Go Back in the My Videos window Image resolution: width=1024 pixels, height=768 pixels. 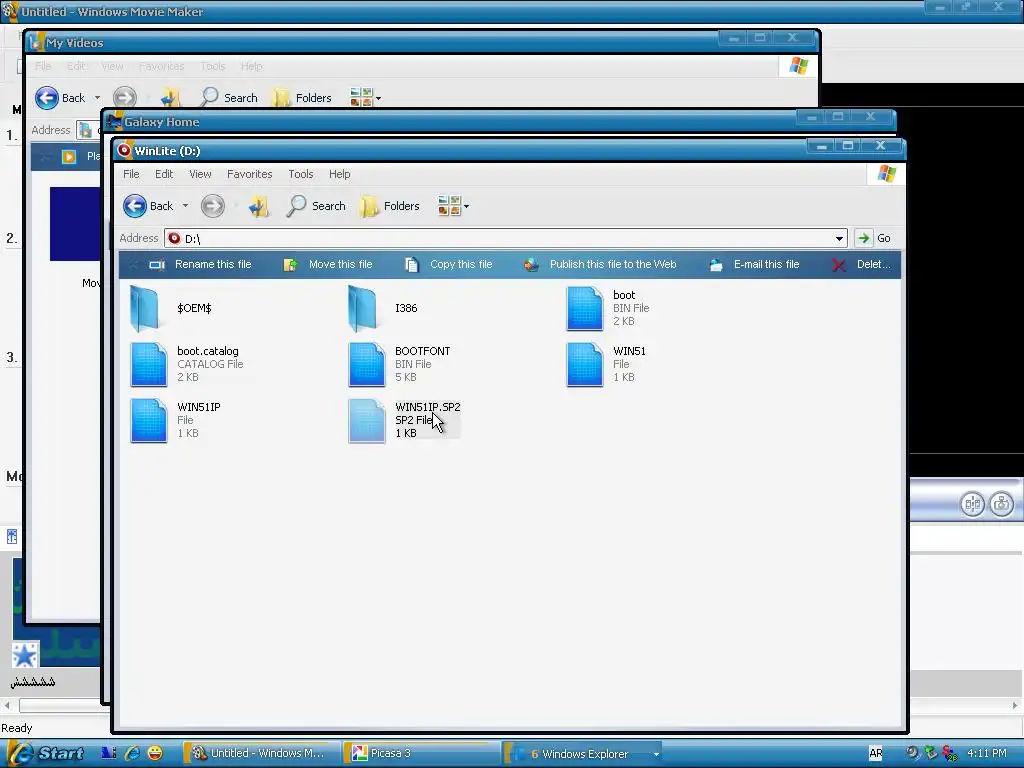coord(60,98)
